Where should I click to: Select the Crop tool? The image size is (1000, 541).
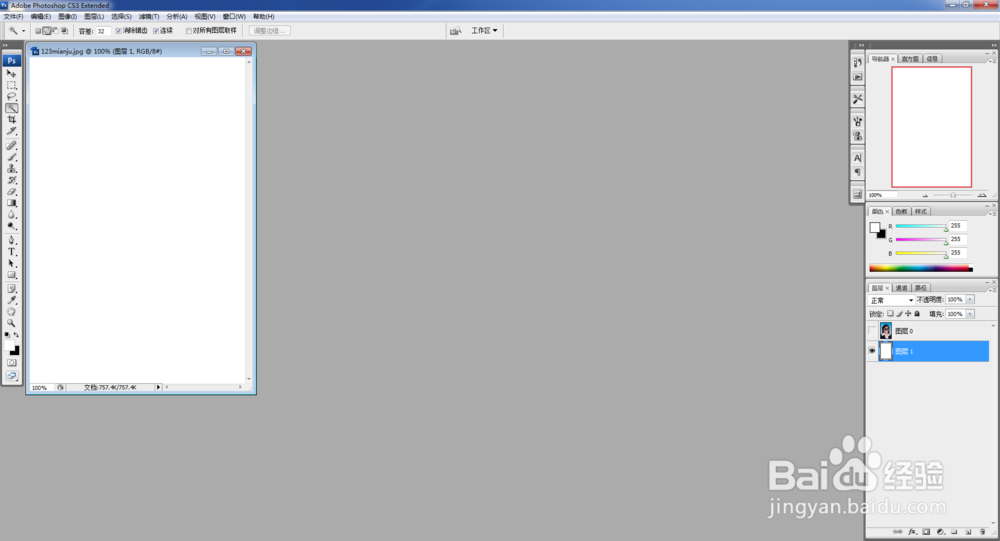point(11,119)
